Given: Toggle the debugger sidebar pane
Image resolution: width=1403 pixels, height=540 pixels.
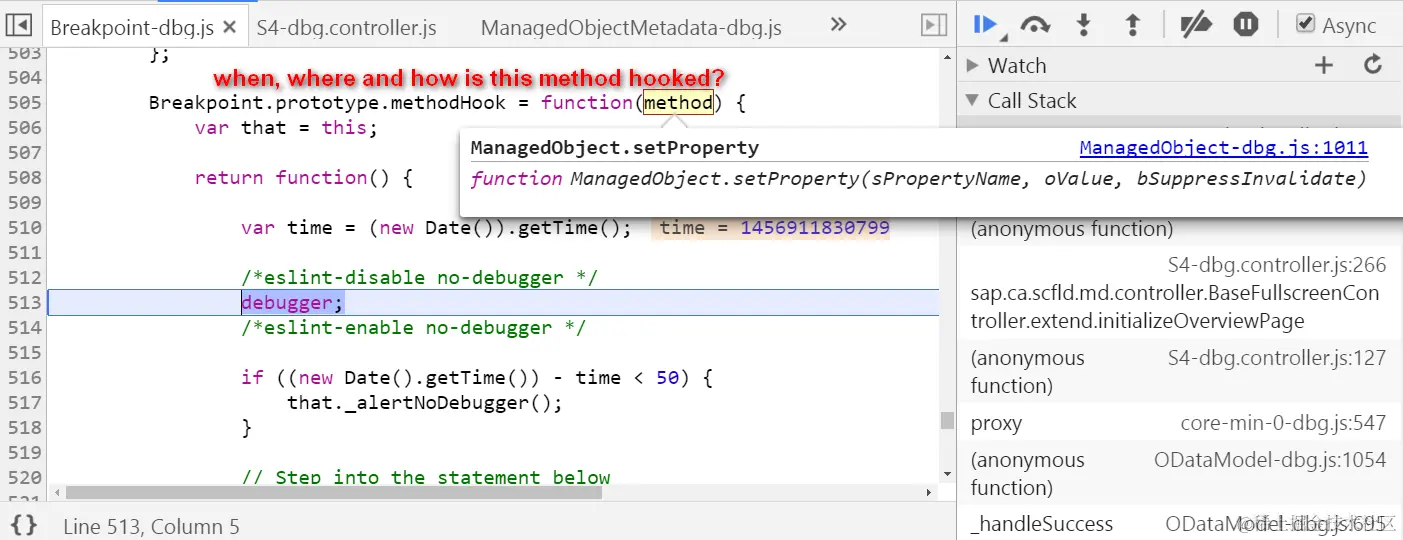Looking at the screenshot, I should [x=933, y=26].
